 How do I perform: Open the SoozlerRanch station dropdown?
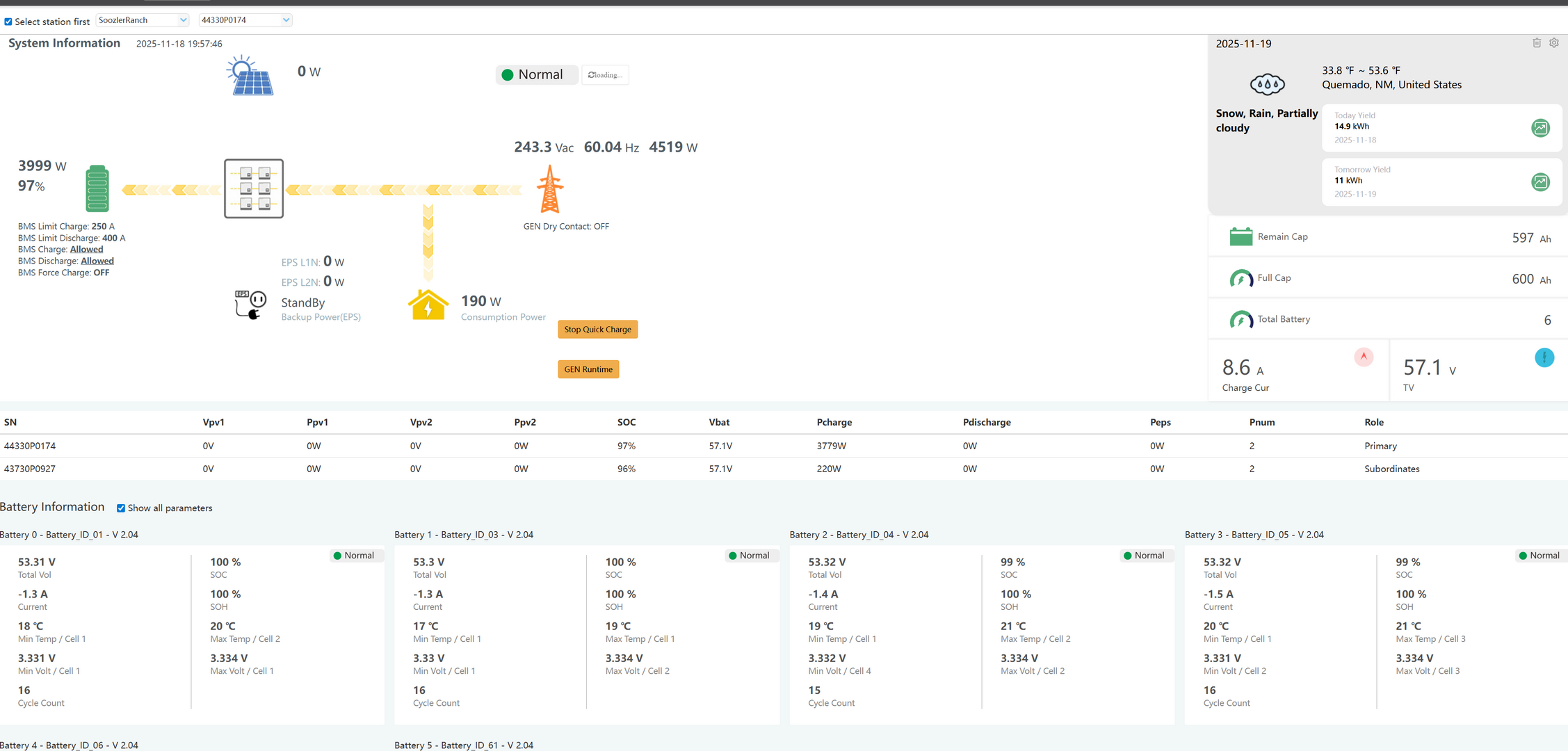143,20
